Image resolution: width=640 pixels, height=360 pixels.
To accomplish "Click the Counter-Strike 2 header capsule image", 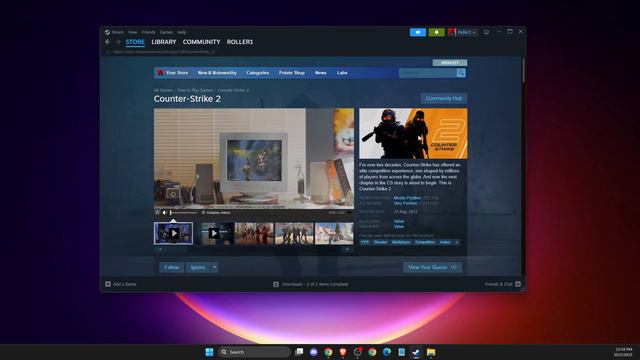I will click(413, 133).
